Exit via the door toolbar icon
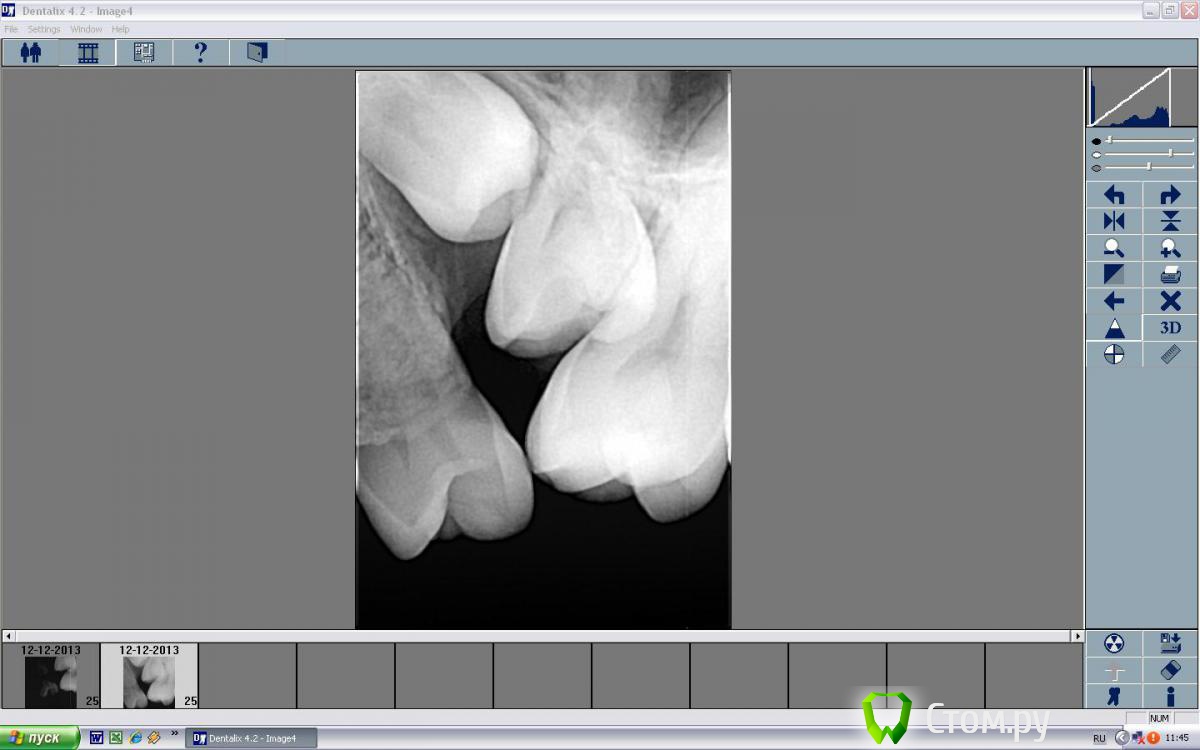Screen dimensions: 1200x750 point(256,51)
